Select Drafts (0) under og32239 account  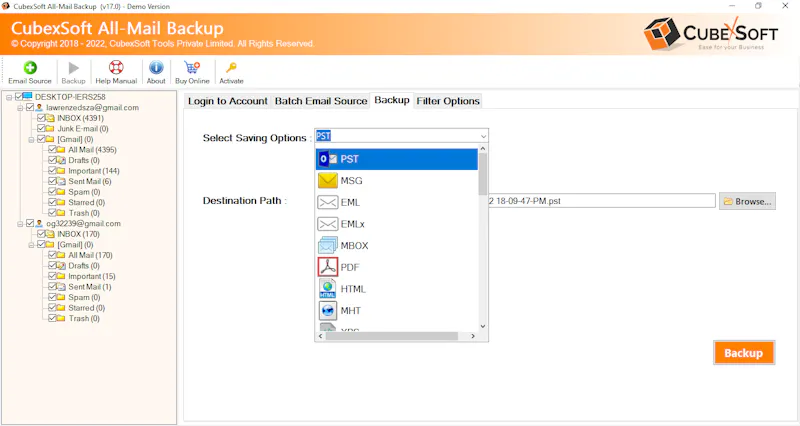(x=84, y=266)
